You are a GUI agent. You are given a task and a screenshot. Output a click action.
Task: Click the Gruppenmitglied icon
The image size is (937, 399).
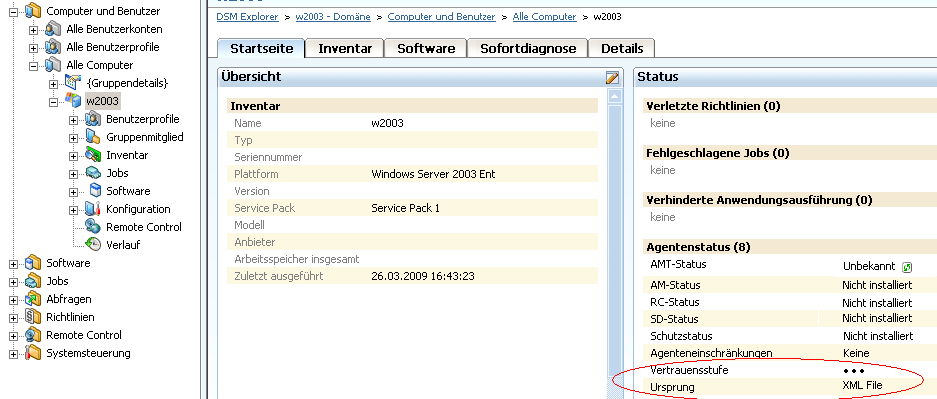[x=93, y=137]
